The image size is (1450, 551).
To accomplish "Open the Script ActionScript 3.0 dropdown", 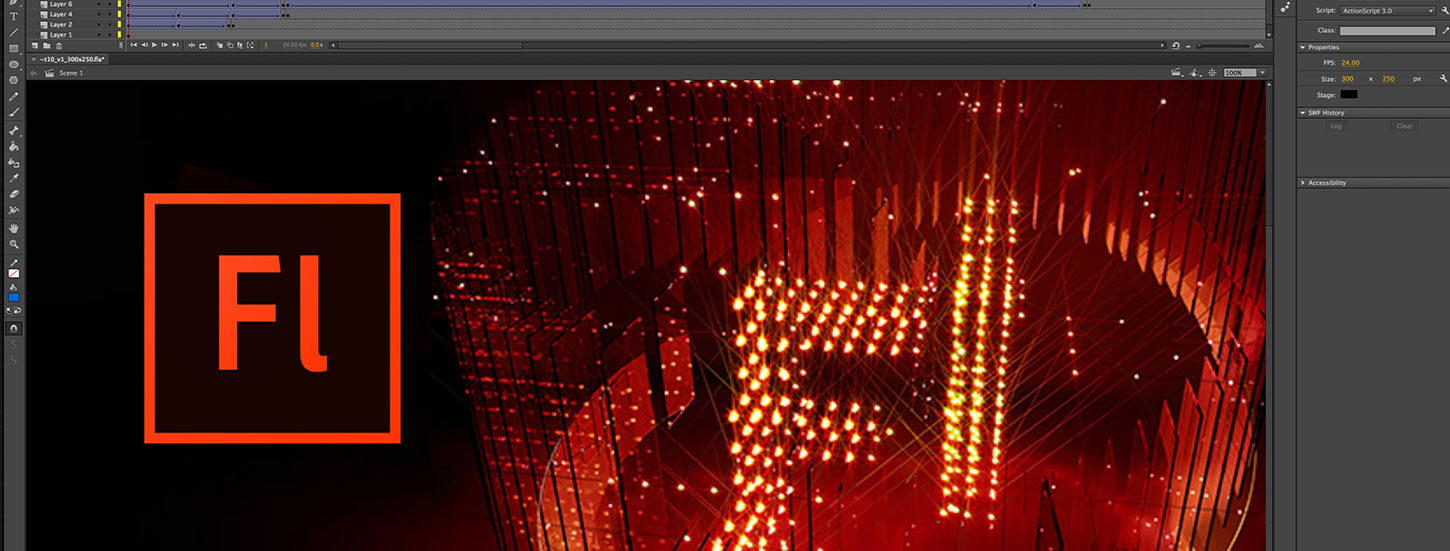I will click(1387, 11).
